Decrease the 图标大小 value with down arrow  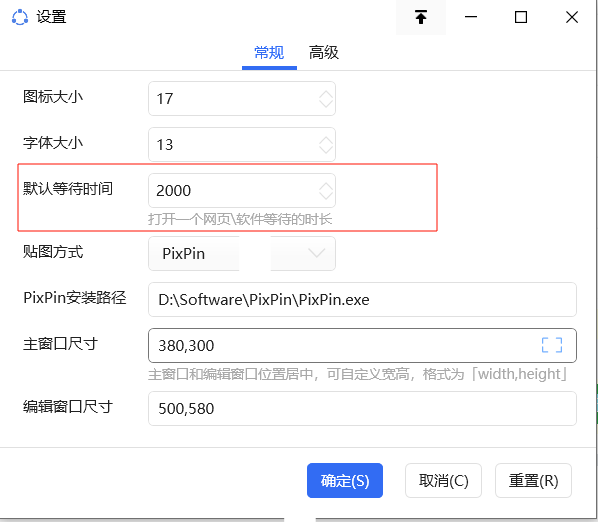(x=326, y=103)
